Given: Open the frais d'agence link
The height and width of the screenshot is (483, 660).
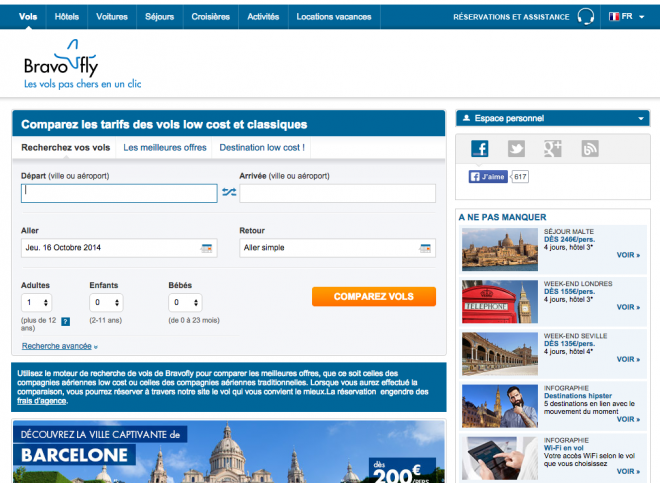Looking at the screenshot, I should tap(42, 401).
